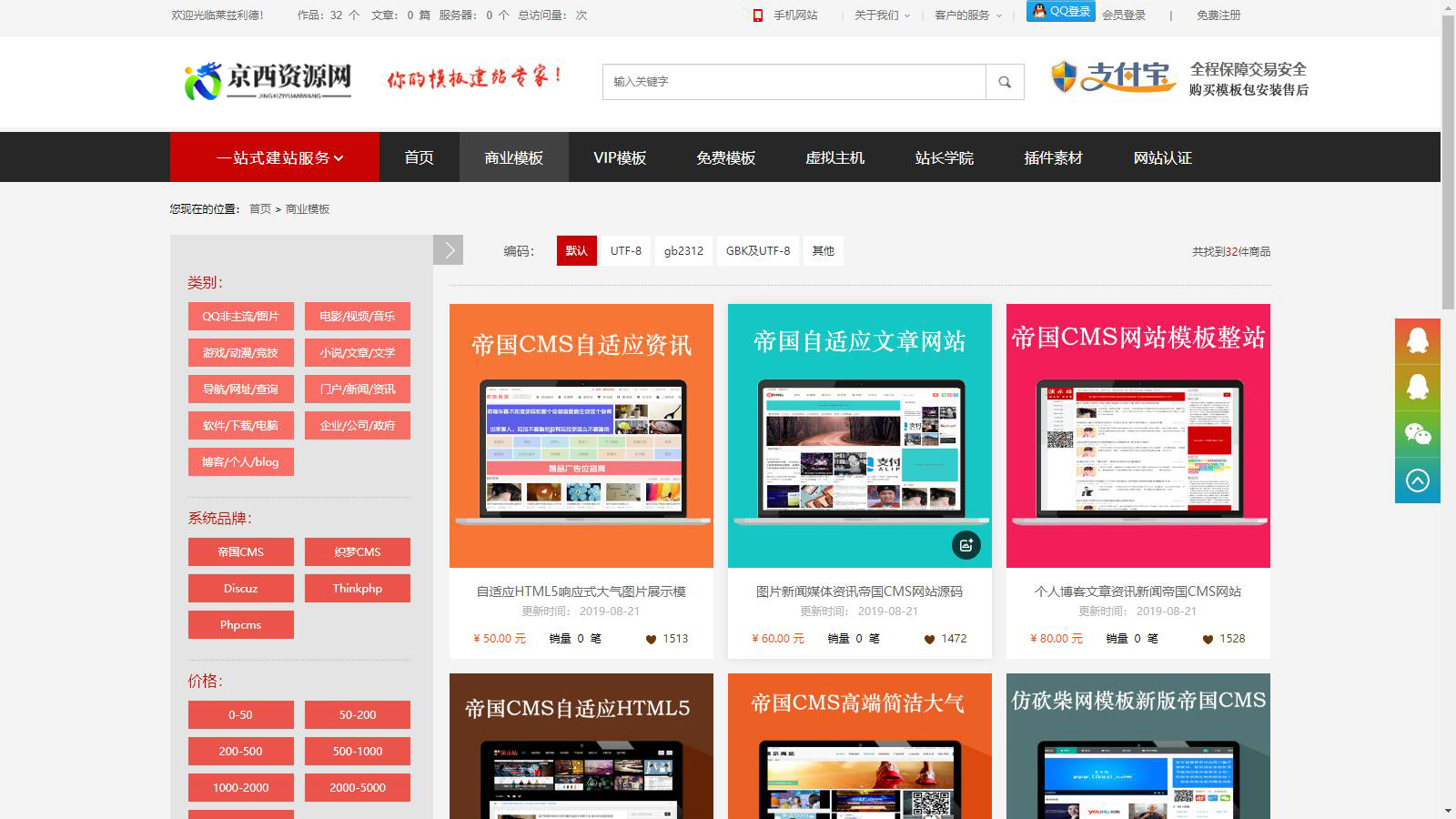
Task: Click the search magnifier icon
Action: pyautogui.click(x=1005, y=82)
